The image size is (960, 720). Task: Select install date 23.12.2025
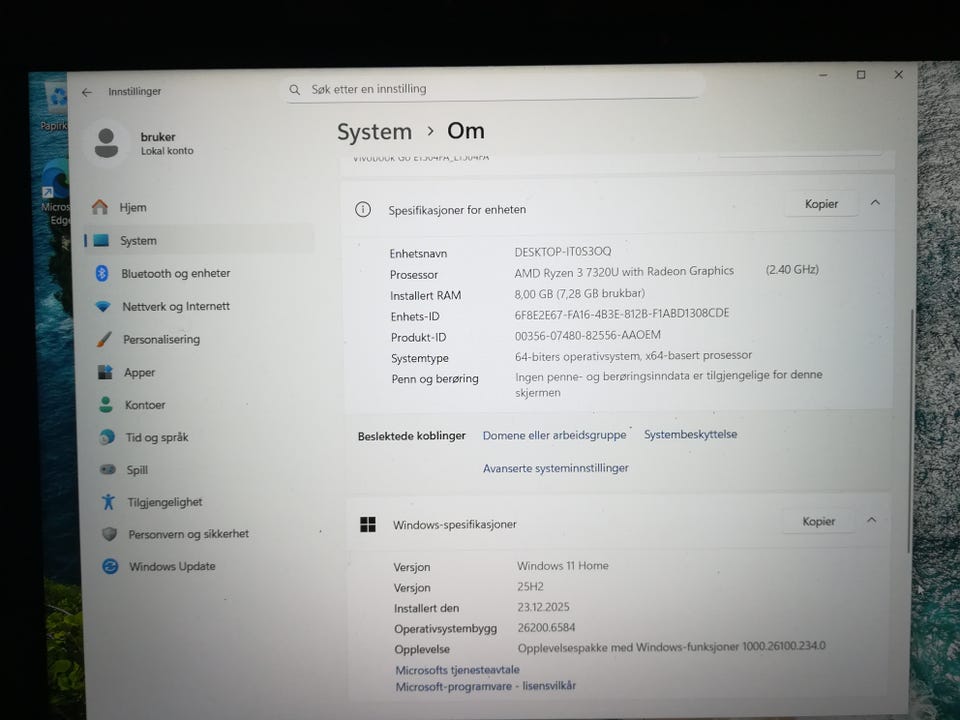tap(543, 607)
